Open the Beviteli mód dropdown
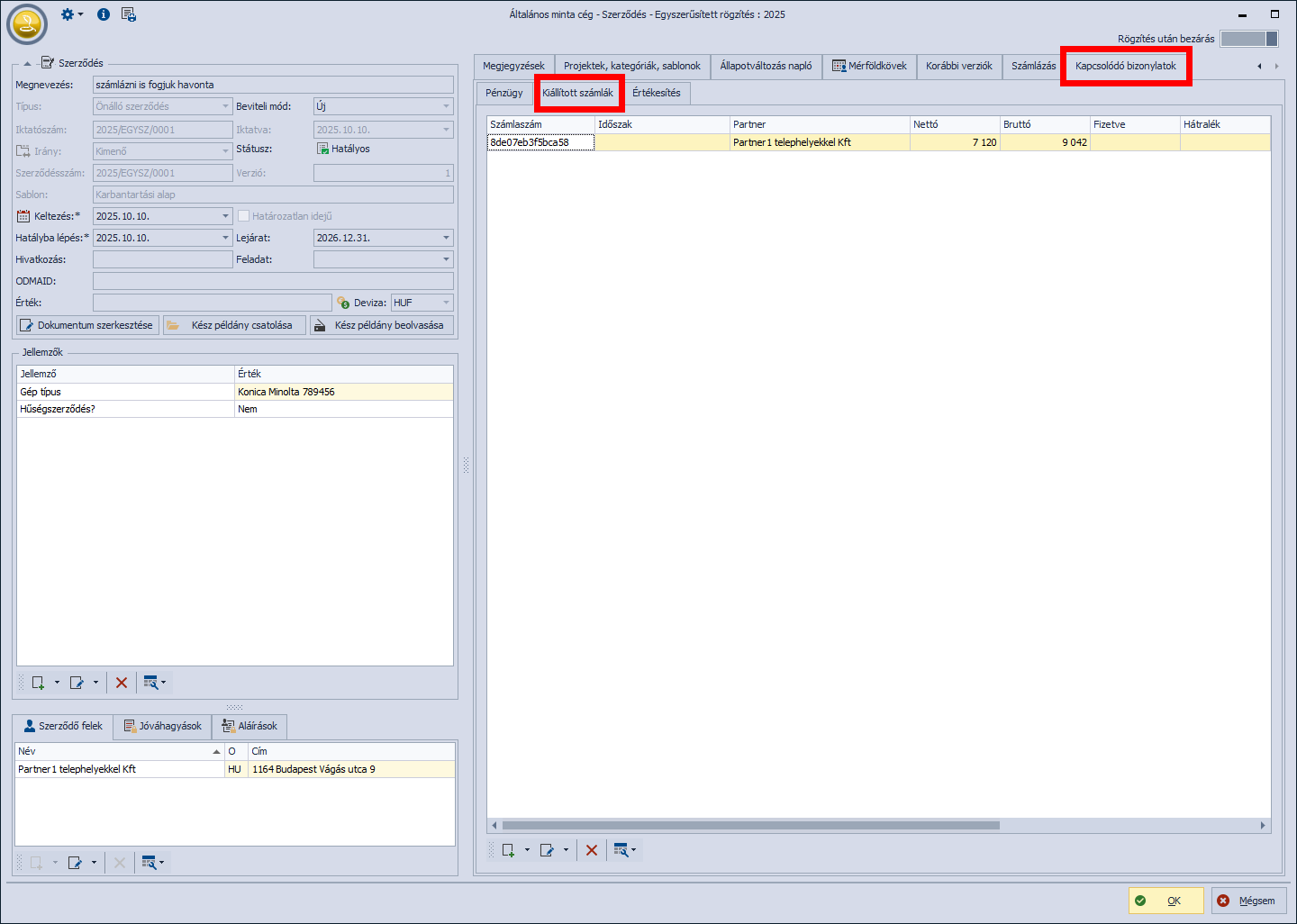This screenshot has height=924, width=1297. pos(446,106)
